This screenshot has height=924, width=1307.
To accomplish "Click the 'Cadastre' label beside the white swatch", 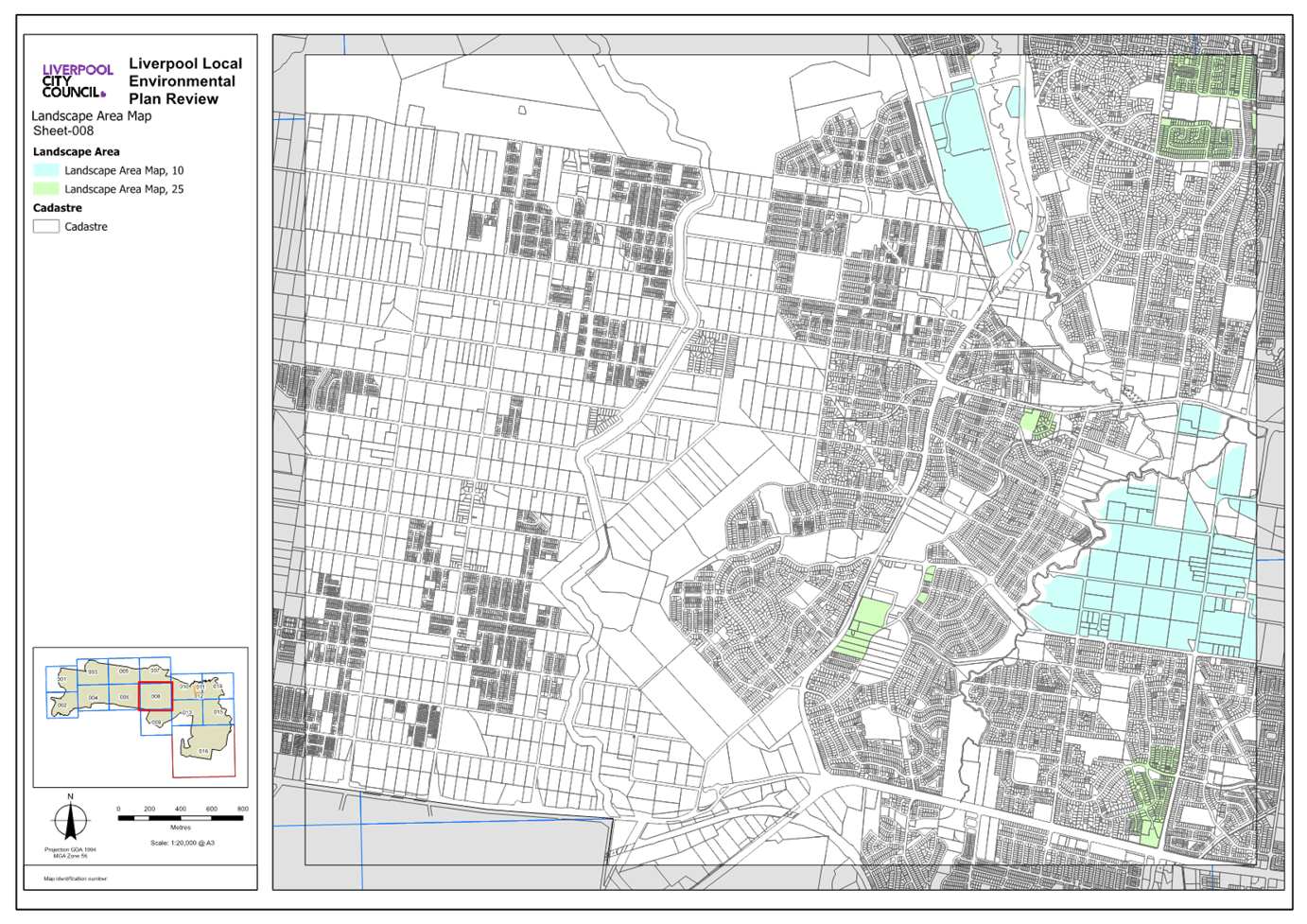I will point(86,227).
